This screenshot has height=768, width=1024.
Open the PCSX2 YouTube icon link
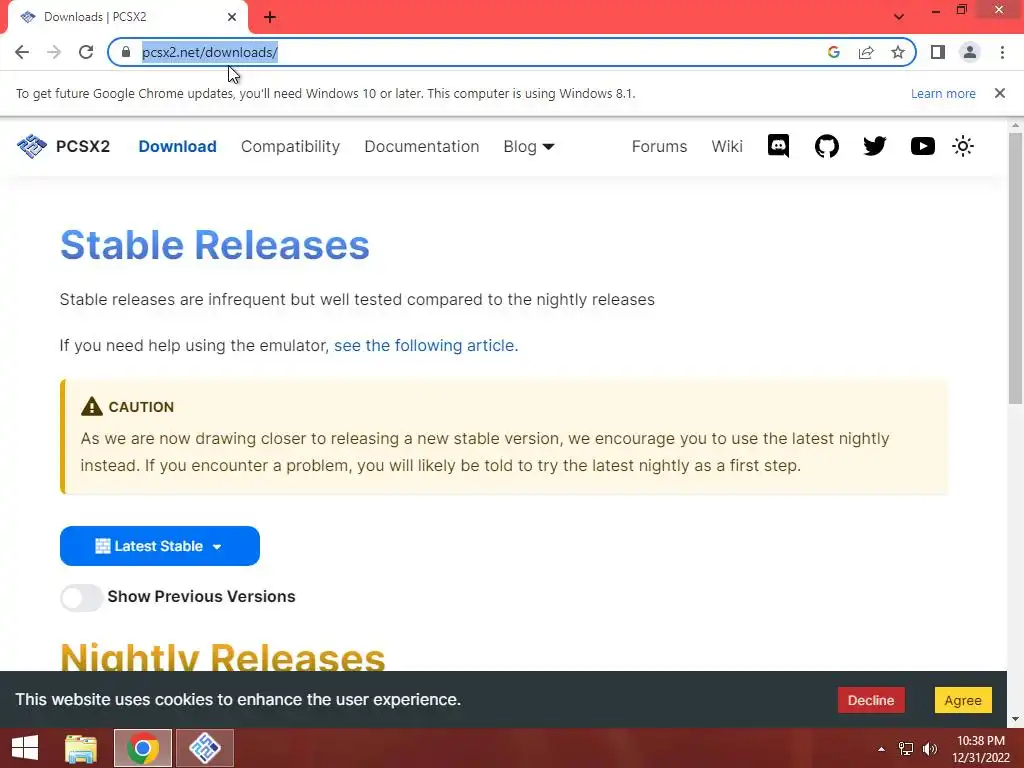[922, 146]
